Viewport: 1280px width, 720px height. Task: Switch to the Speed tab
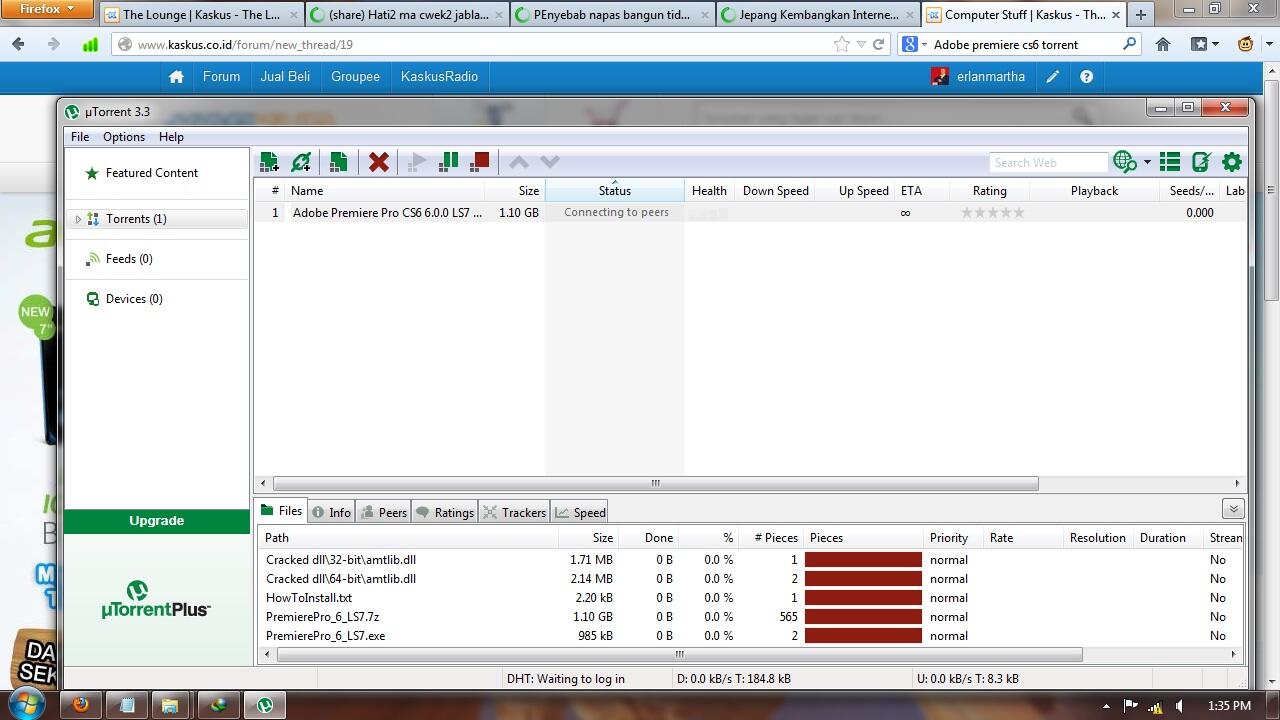point(581,512)
